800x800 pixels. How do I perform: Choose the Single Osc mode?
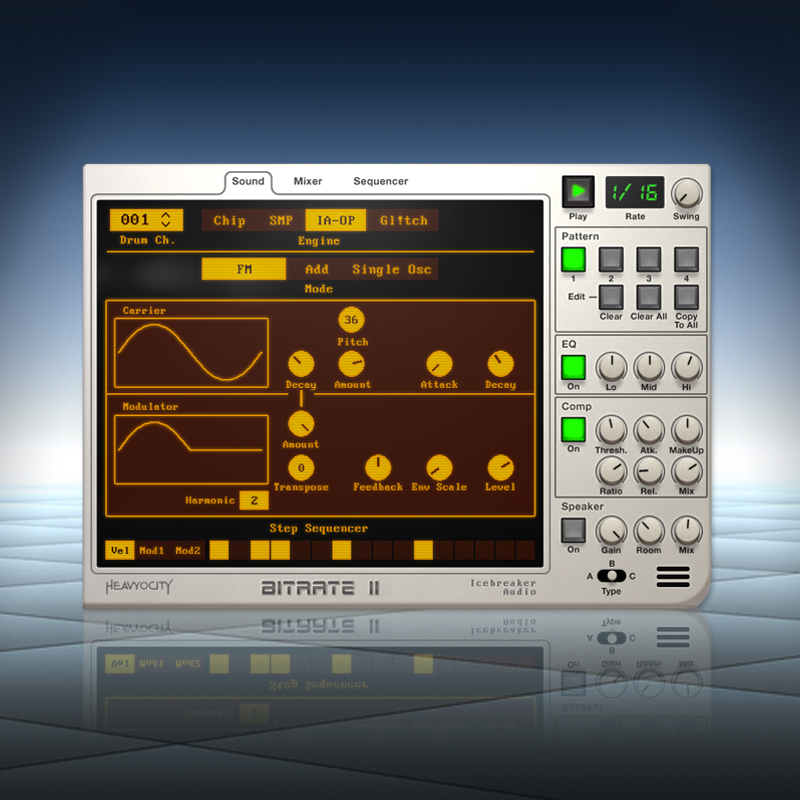[391, 269]
